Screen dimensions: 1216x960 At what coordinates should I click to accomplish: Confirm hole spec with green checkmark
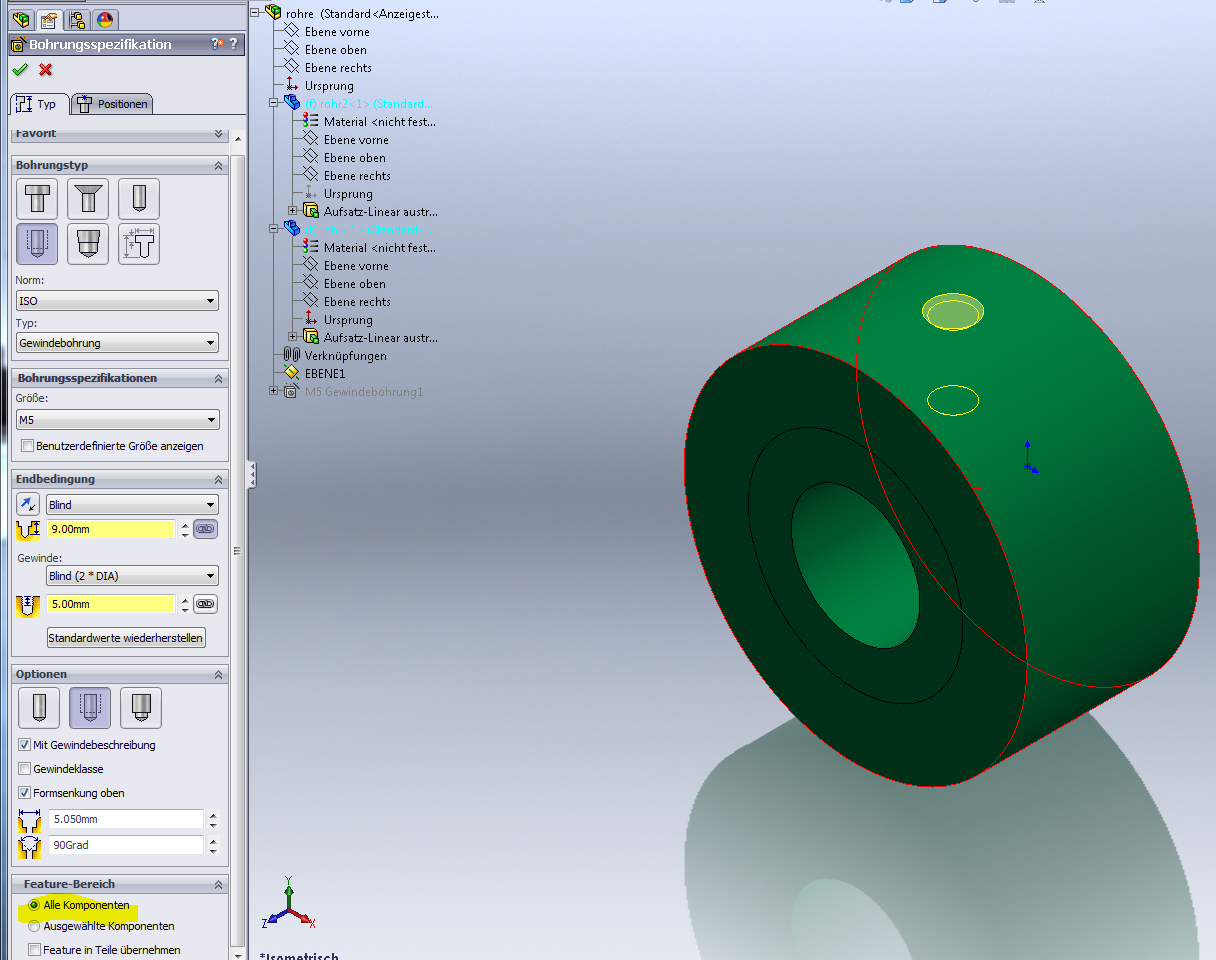[x=19, y=70]
